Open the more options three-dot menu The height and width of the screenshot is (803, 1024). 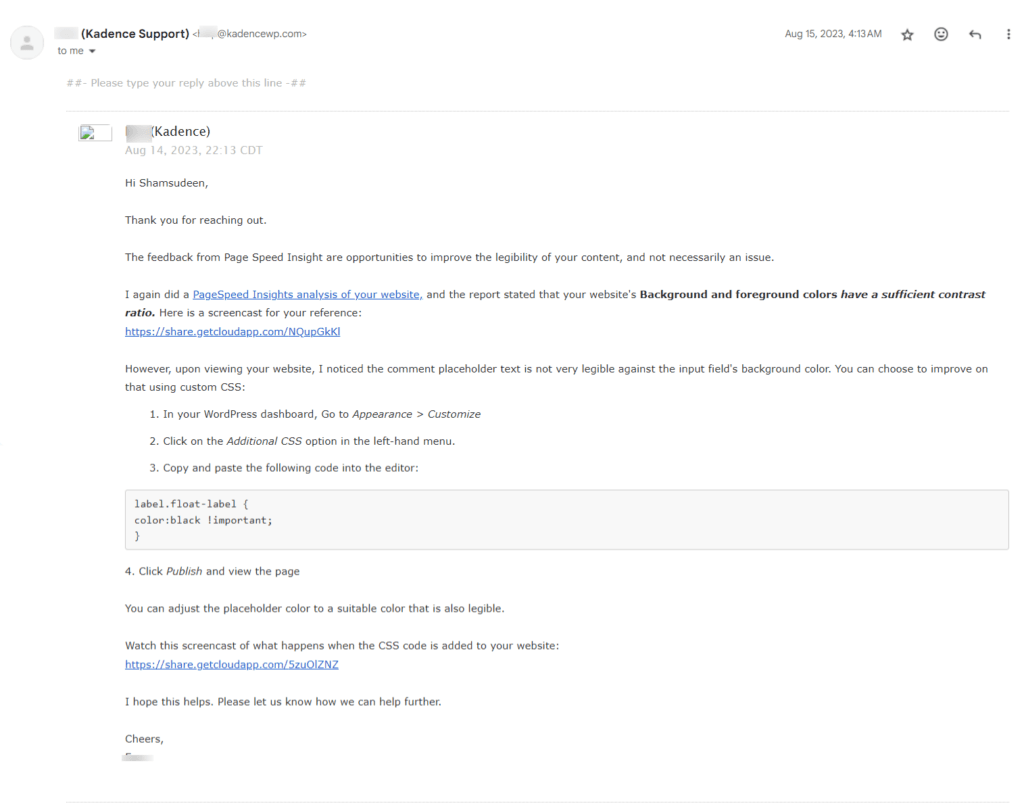click(x=1007, y=34)
